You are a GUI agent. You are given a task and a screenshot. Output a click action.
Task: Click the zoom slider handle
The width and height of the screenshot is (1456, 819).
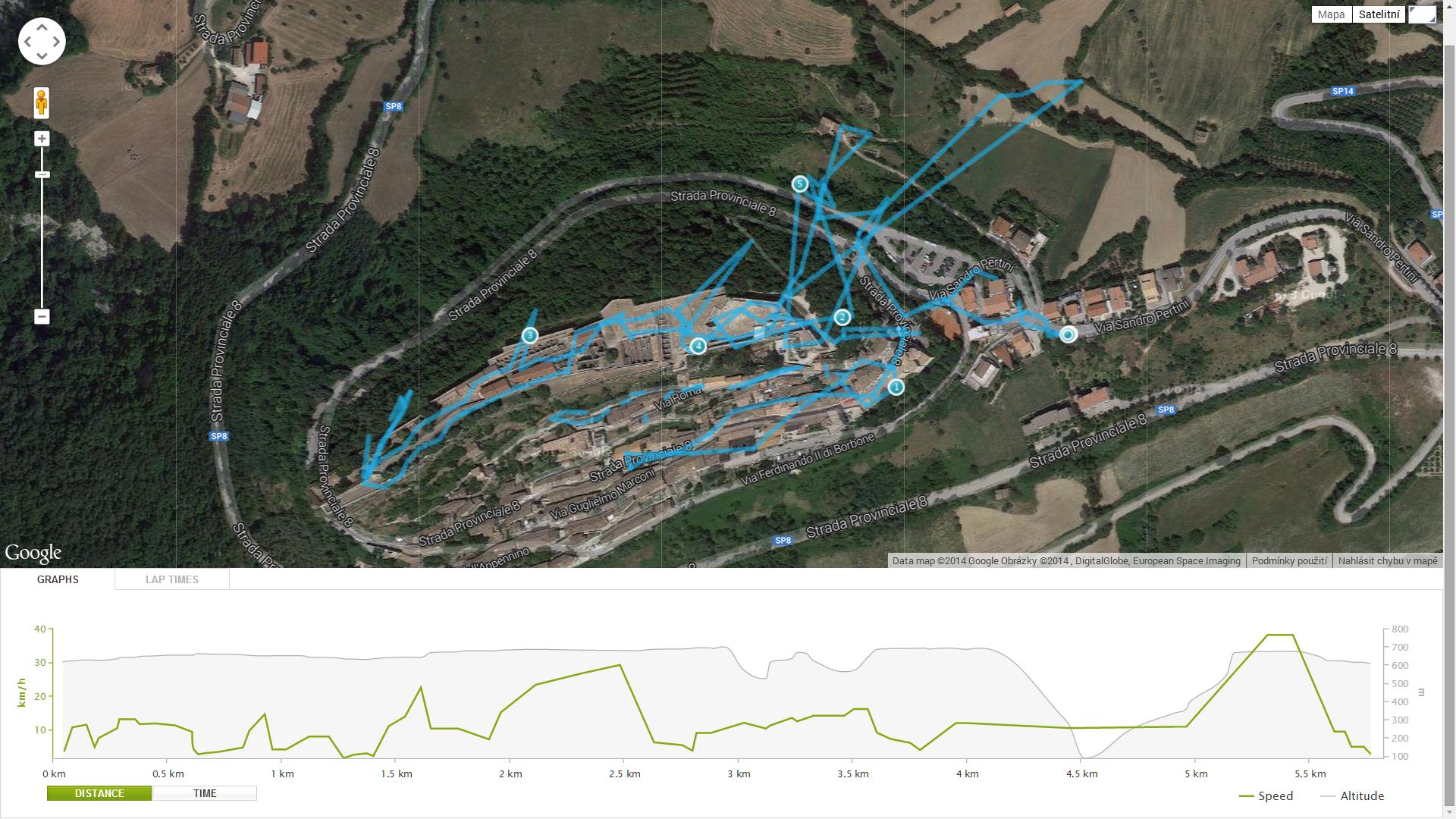42,175
